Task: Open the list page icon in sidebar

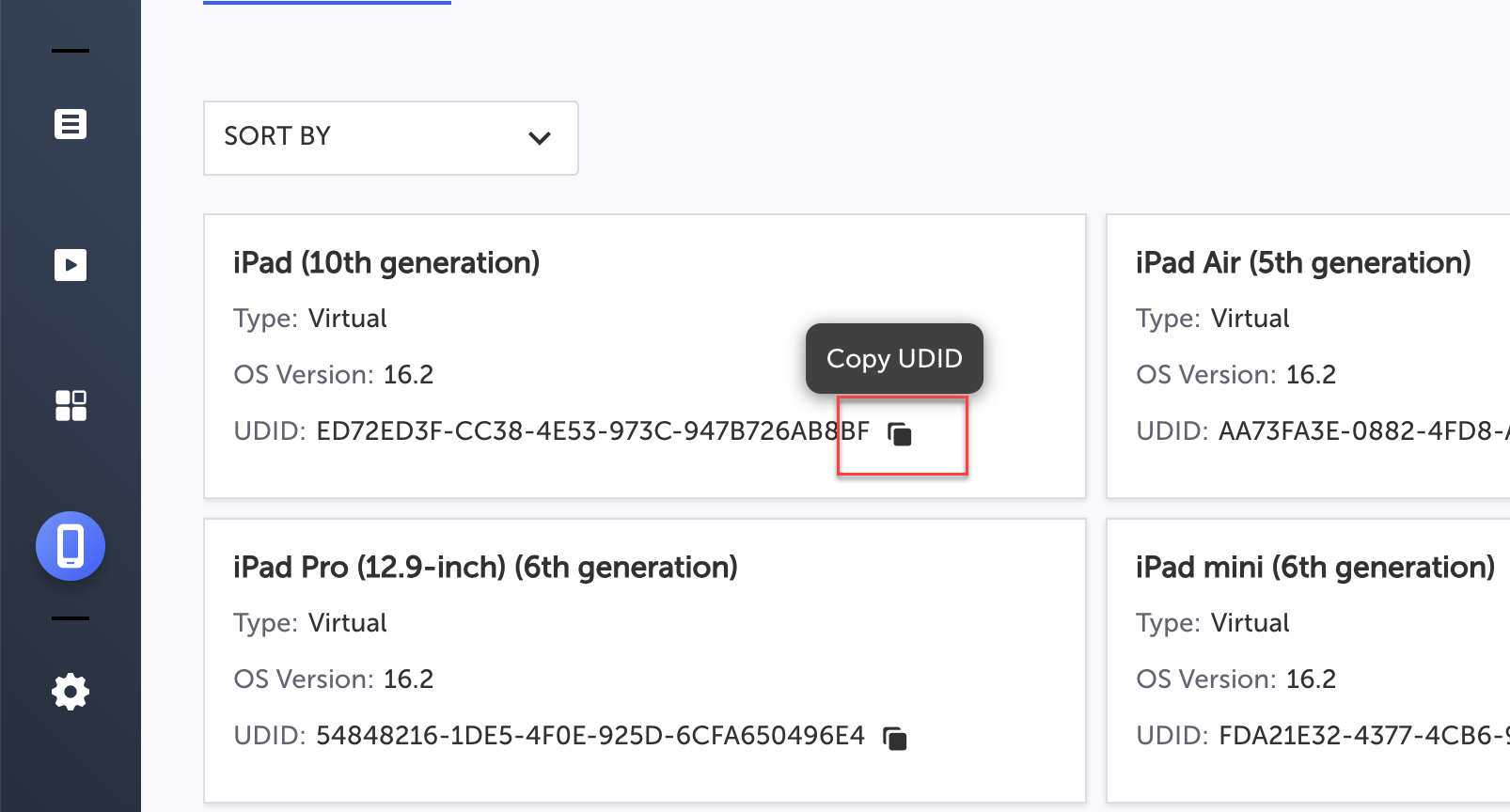Action: [71, 124]
